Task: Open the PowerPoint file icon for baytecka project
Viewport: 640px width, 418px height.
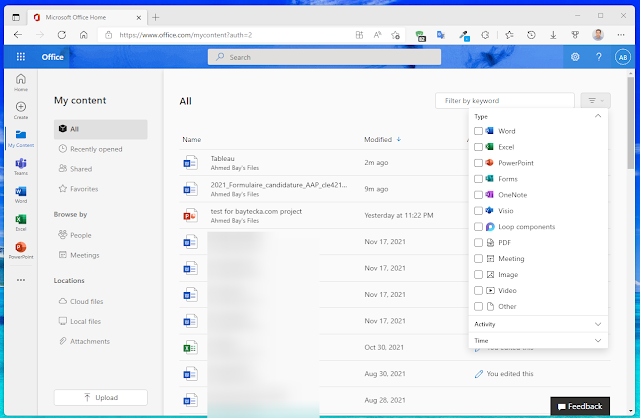Action: pyautogui.click(x=190, y=215)
